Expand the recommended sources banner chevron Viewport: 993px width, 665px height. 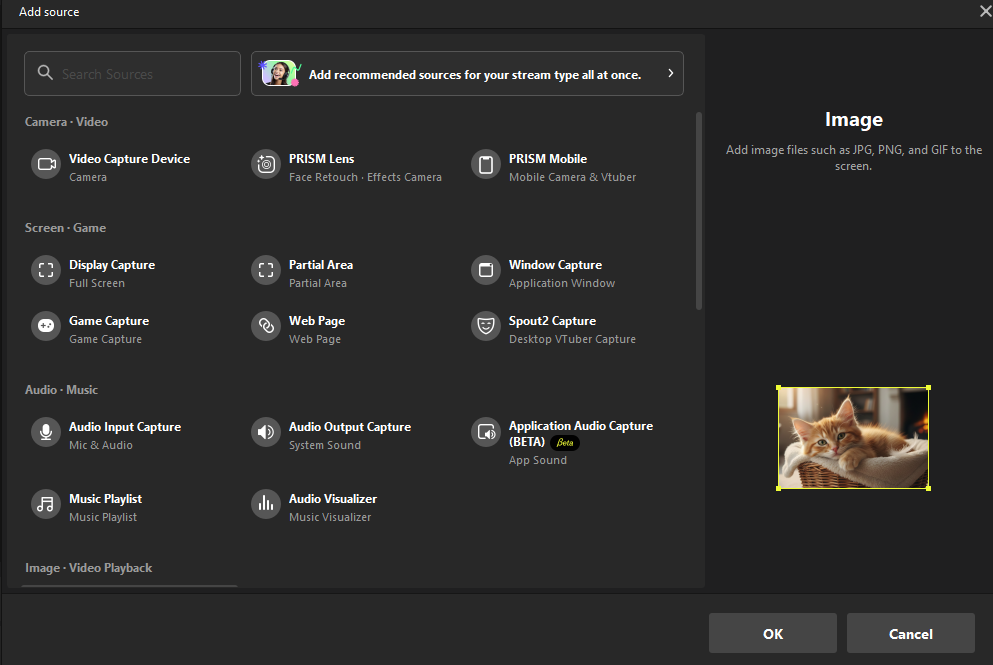pos(670,74)
